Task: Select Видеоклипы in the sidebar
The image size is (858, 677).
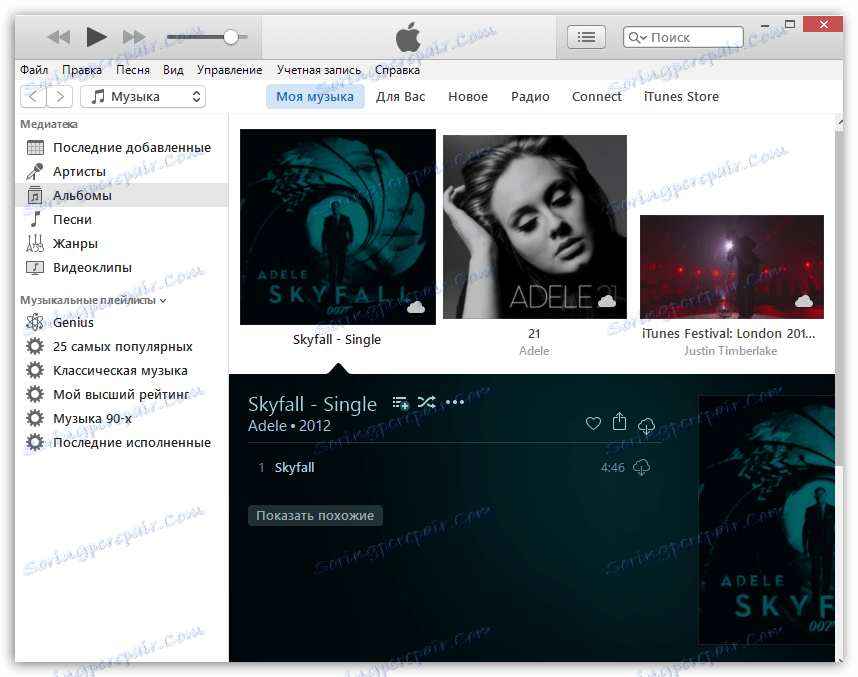Action: click(121, 268)
